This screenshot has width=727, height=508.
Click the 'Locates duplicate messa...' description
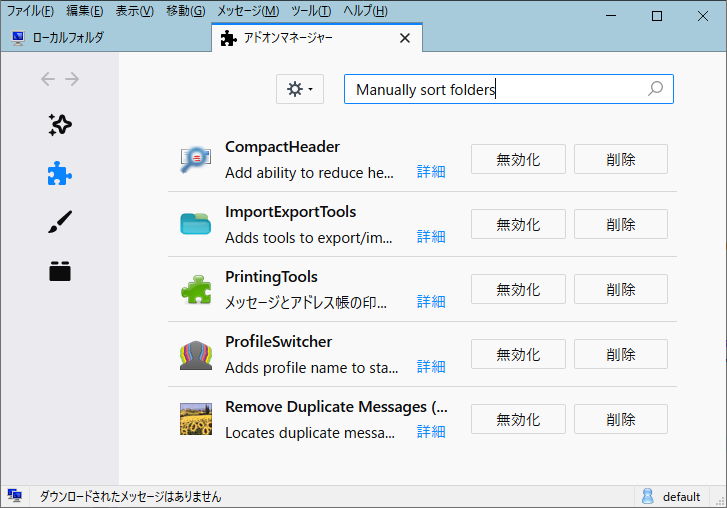310,432
